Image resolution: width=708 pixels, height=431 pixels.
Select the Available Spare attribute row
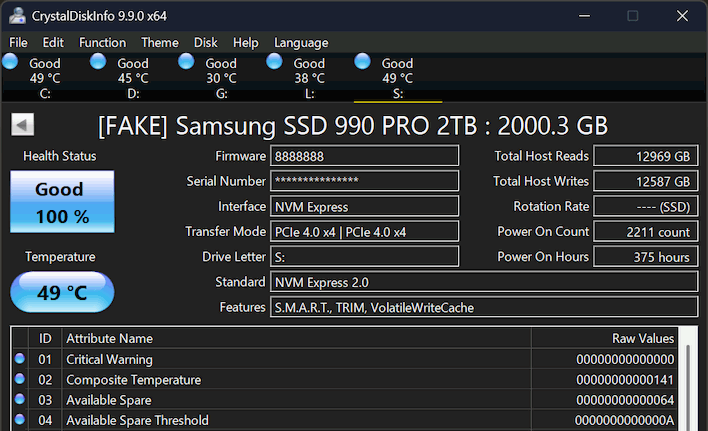(x=345, y=400)
